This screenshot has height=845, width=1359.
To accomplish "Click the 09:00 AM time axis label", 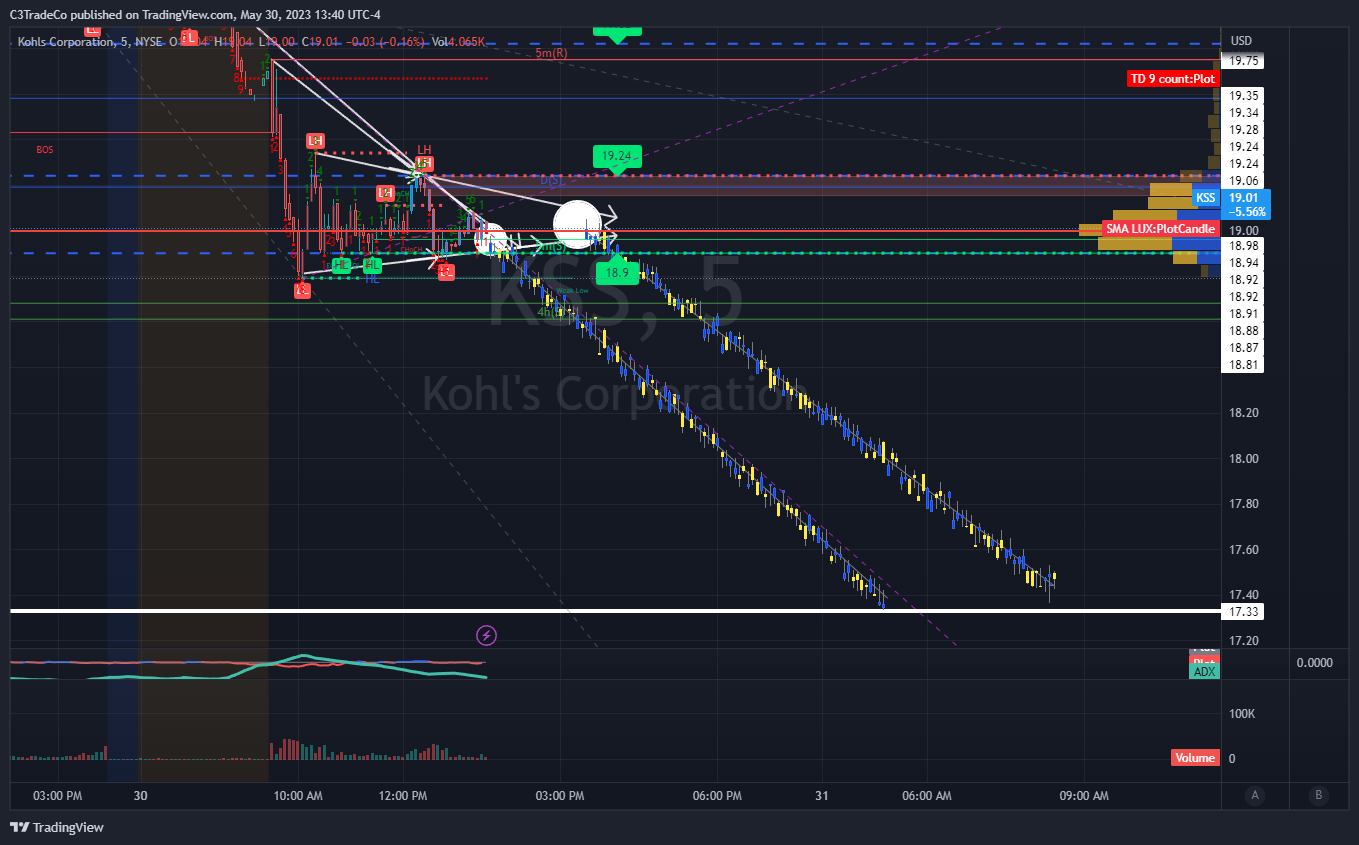I will (x=1084, y=796).
